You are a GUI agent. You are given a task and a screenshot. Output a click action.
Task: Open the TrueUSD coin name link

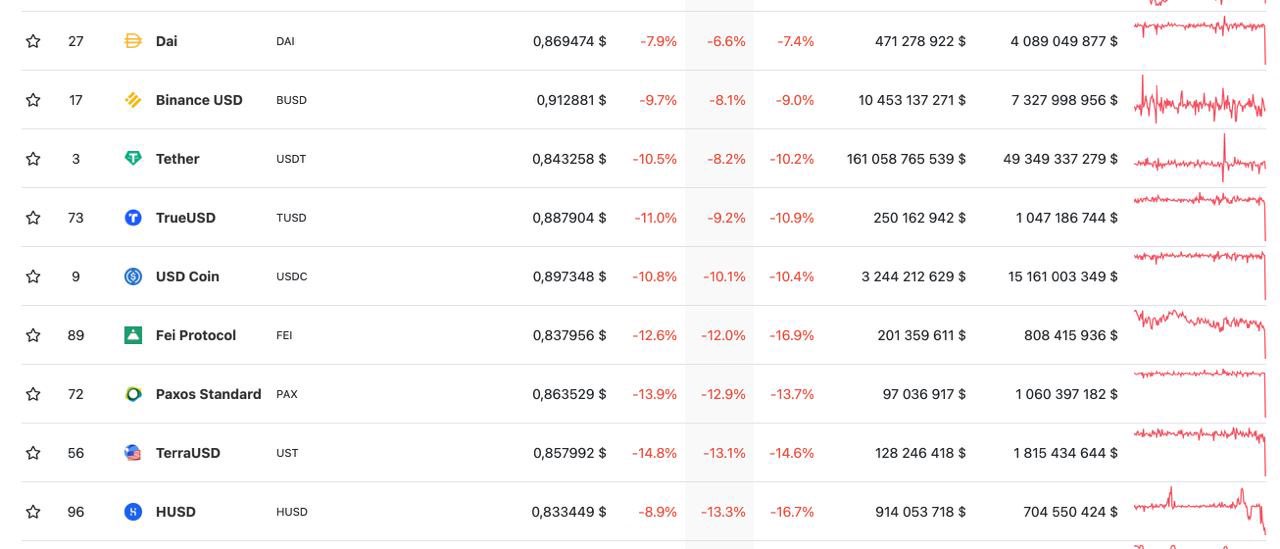point(186,218)
